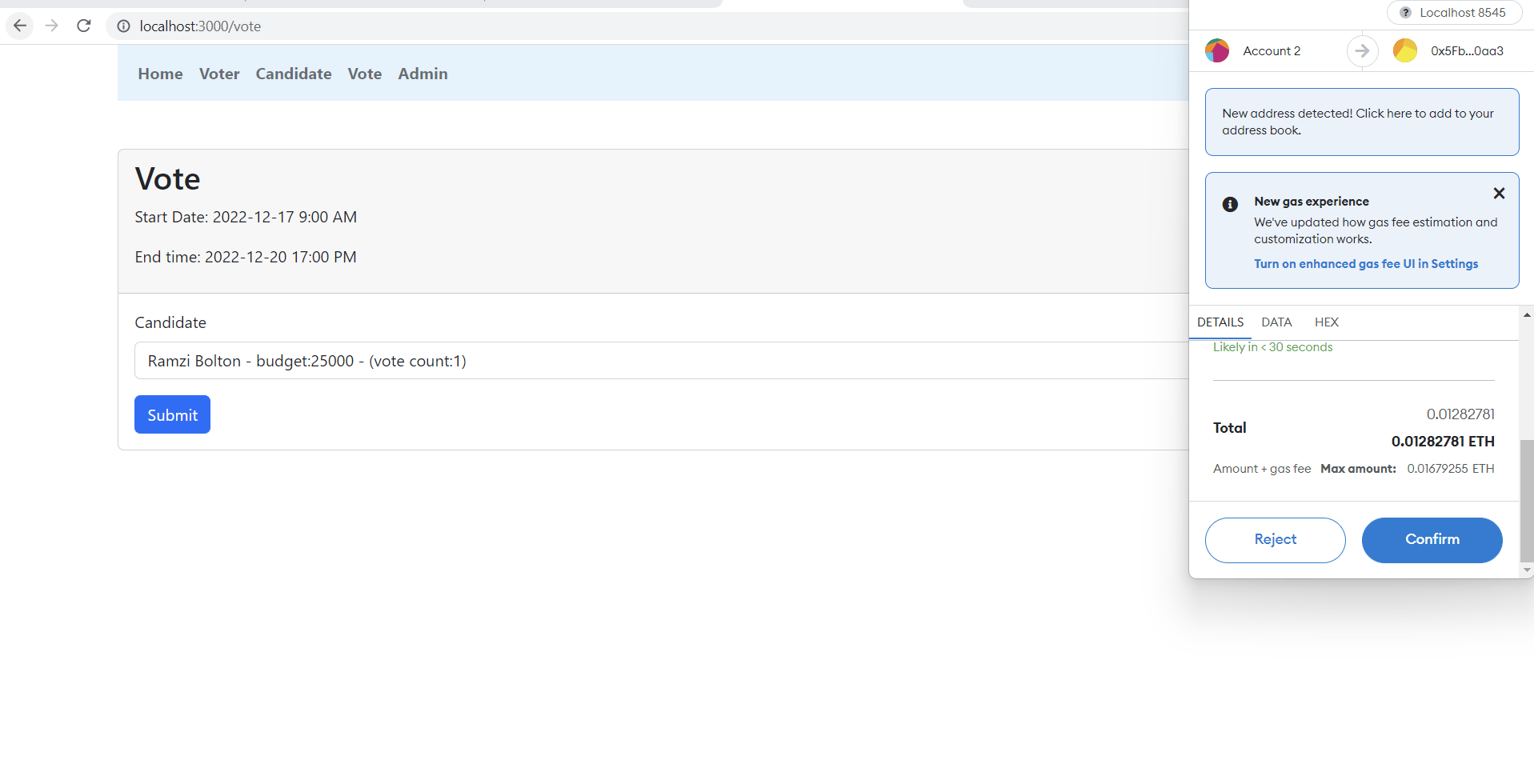Open the Home nav link
The width and height of the screenshot is (1534, 784).
tap(160, 74)
